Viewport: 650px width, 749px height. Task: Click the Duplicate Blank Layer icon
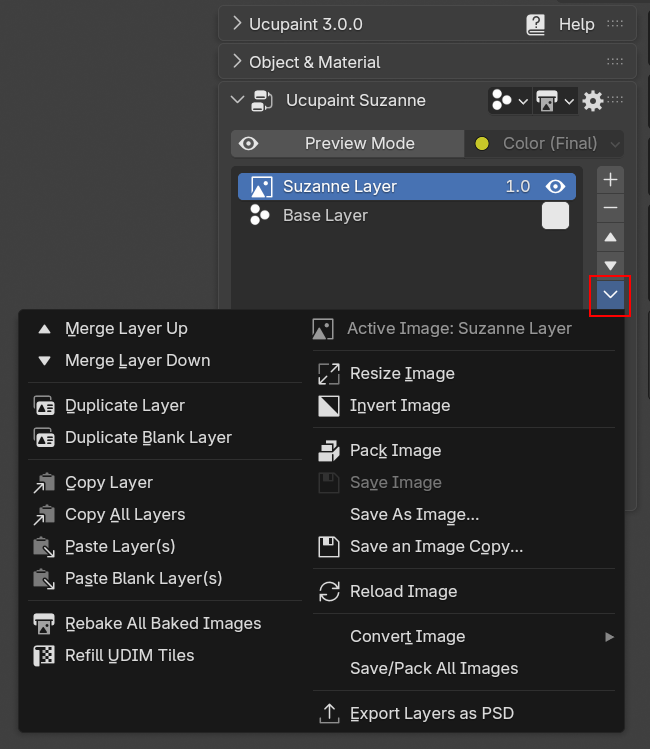pos(44,438)
